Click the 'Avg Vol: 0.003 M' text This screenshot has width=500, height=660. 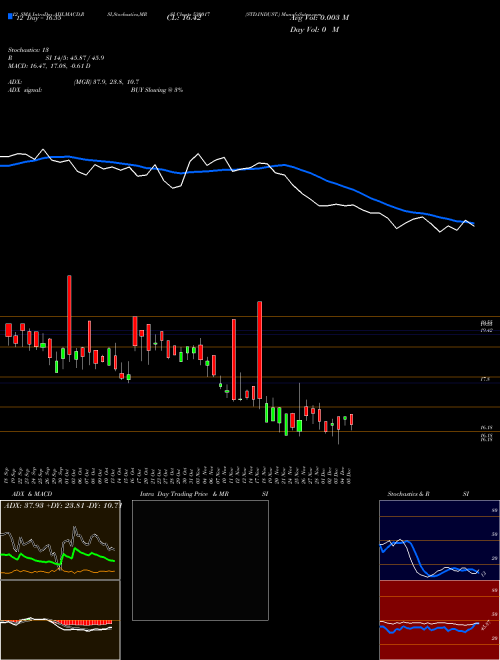pos(319,18)
